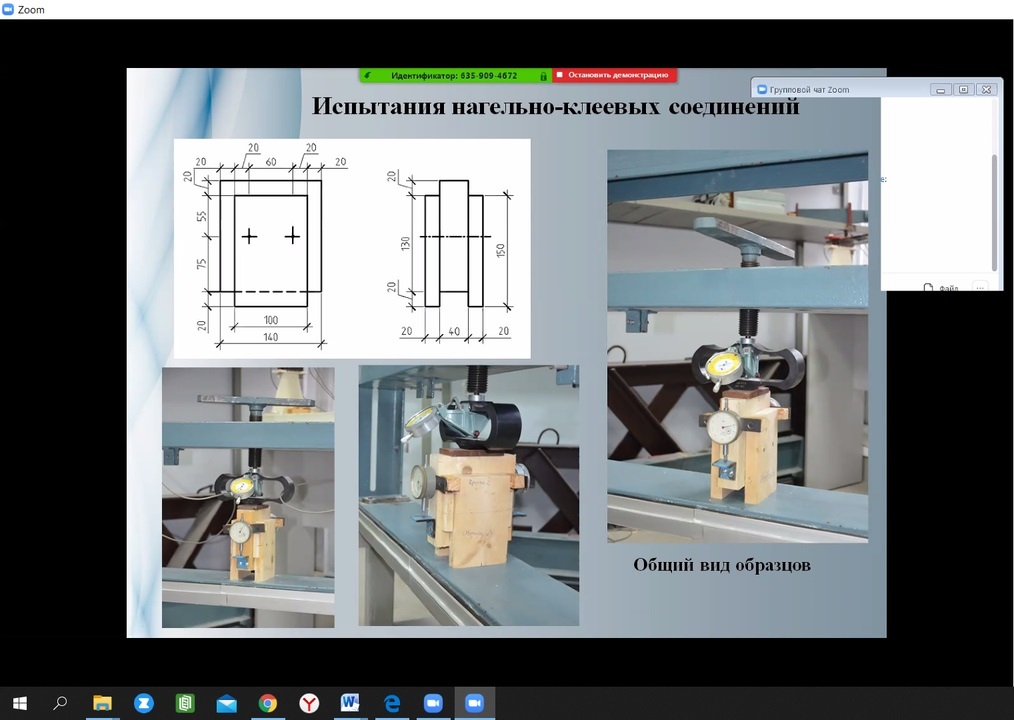Screen dimensions: 1014x720
Task: Close the Zoom group chat window
Action: pos(986,89)
